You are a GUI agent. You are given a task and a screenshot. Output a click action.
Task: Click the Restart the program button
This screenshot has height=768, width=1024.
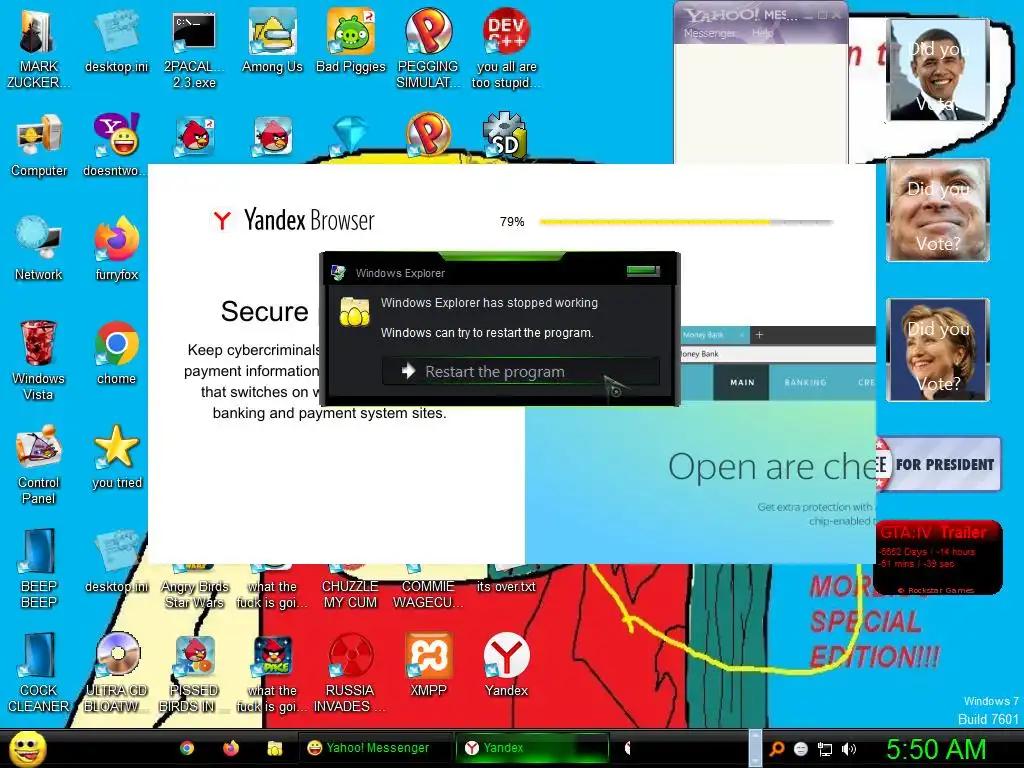point(520,372)
